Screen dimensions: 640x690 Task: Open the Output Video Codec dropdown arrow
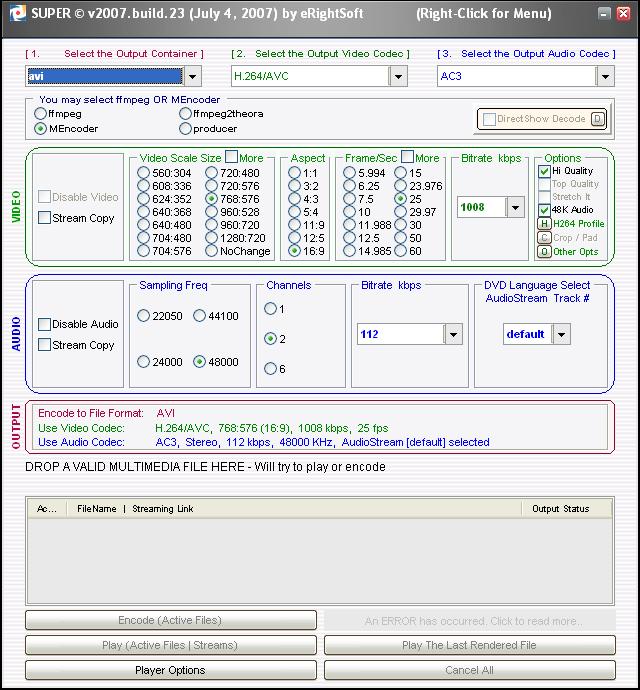[398, 77]
